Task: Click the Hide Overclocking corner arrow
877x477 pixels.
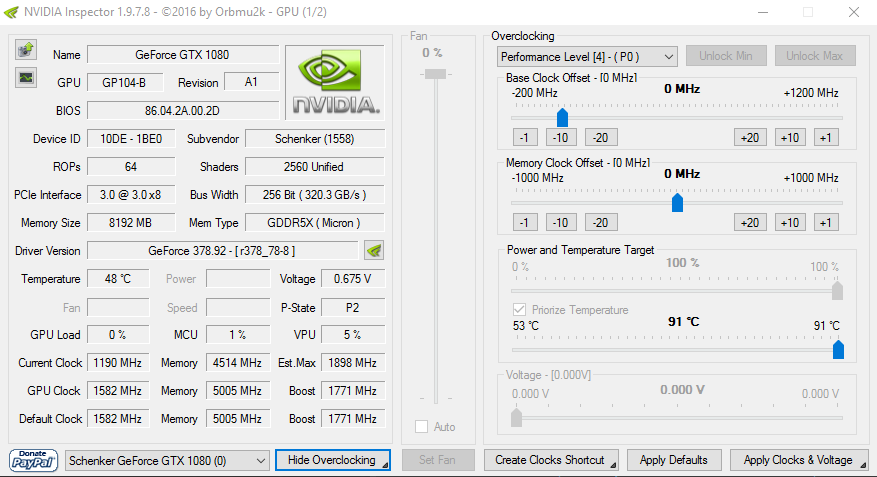Action: [385, 465]
